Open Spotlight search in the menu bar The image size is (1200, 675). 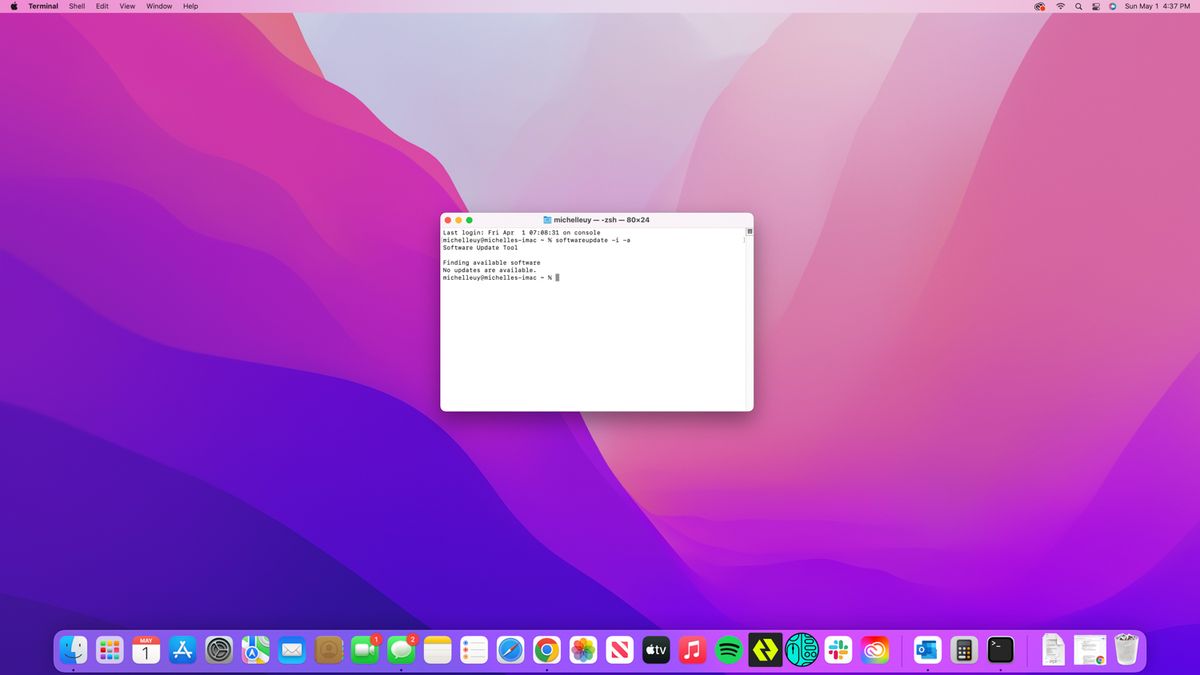click(1078, 6)
